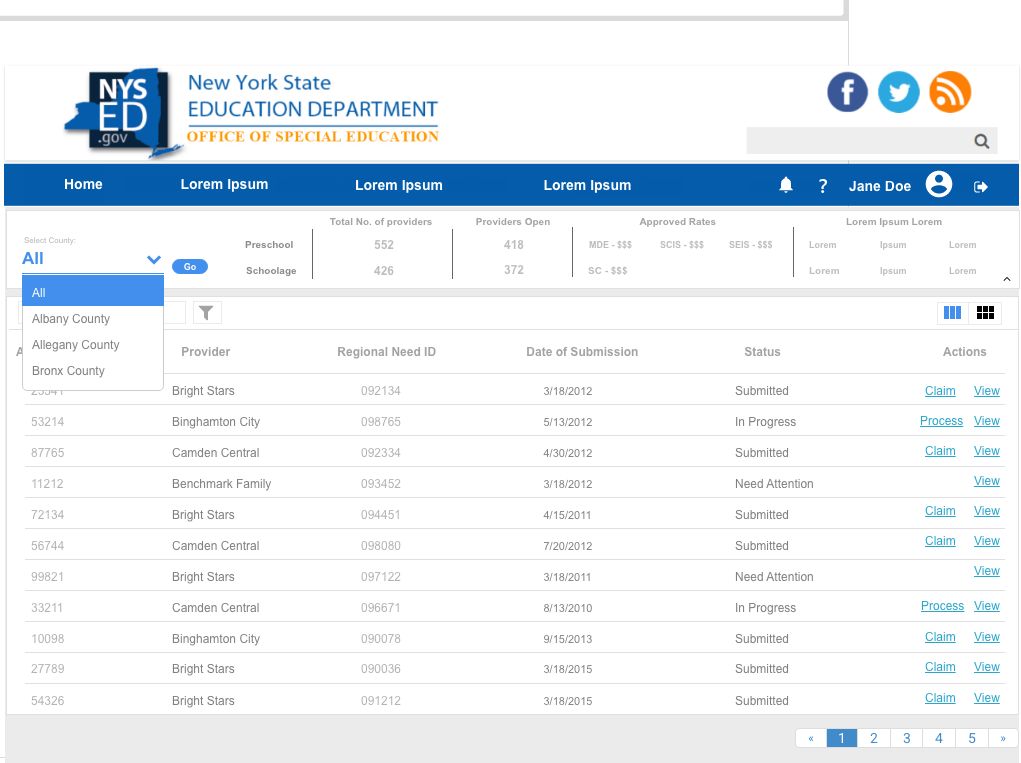
Task: Switch to column view layout
Action: 953,313
